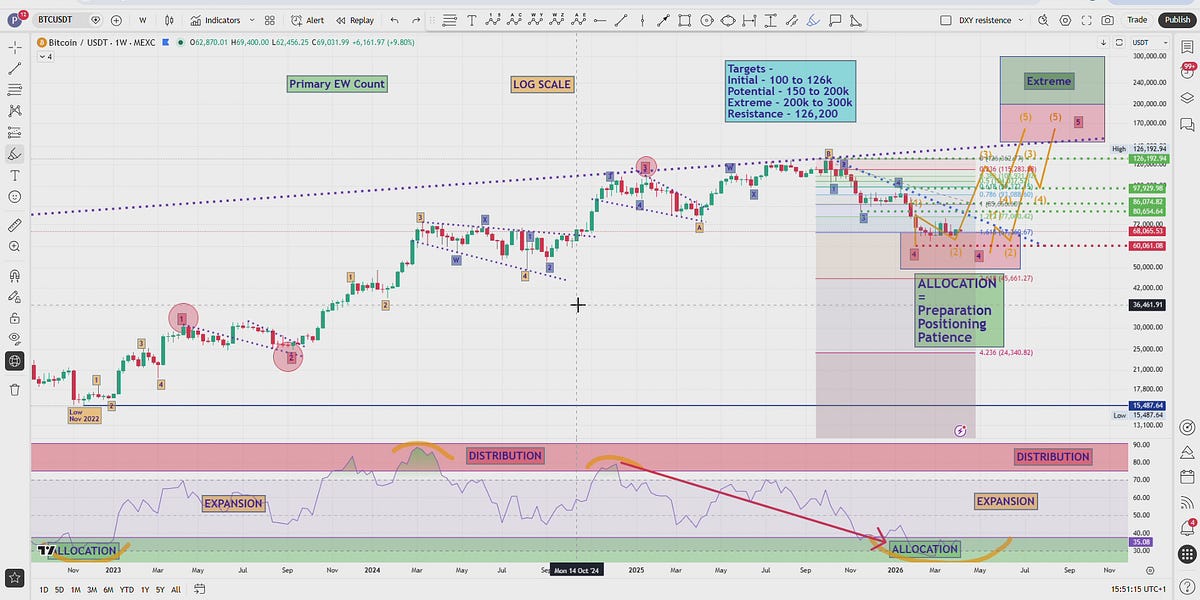The image size is (1200, 600).
Task: Select the ruler measure tool in left sidebar
Action: click(x=15, y=226)
